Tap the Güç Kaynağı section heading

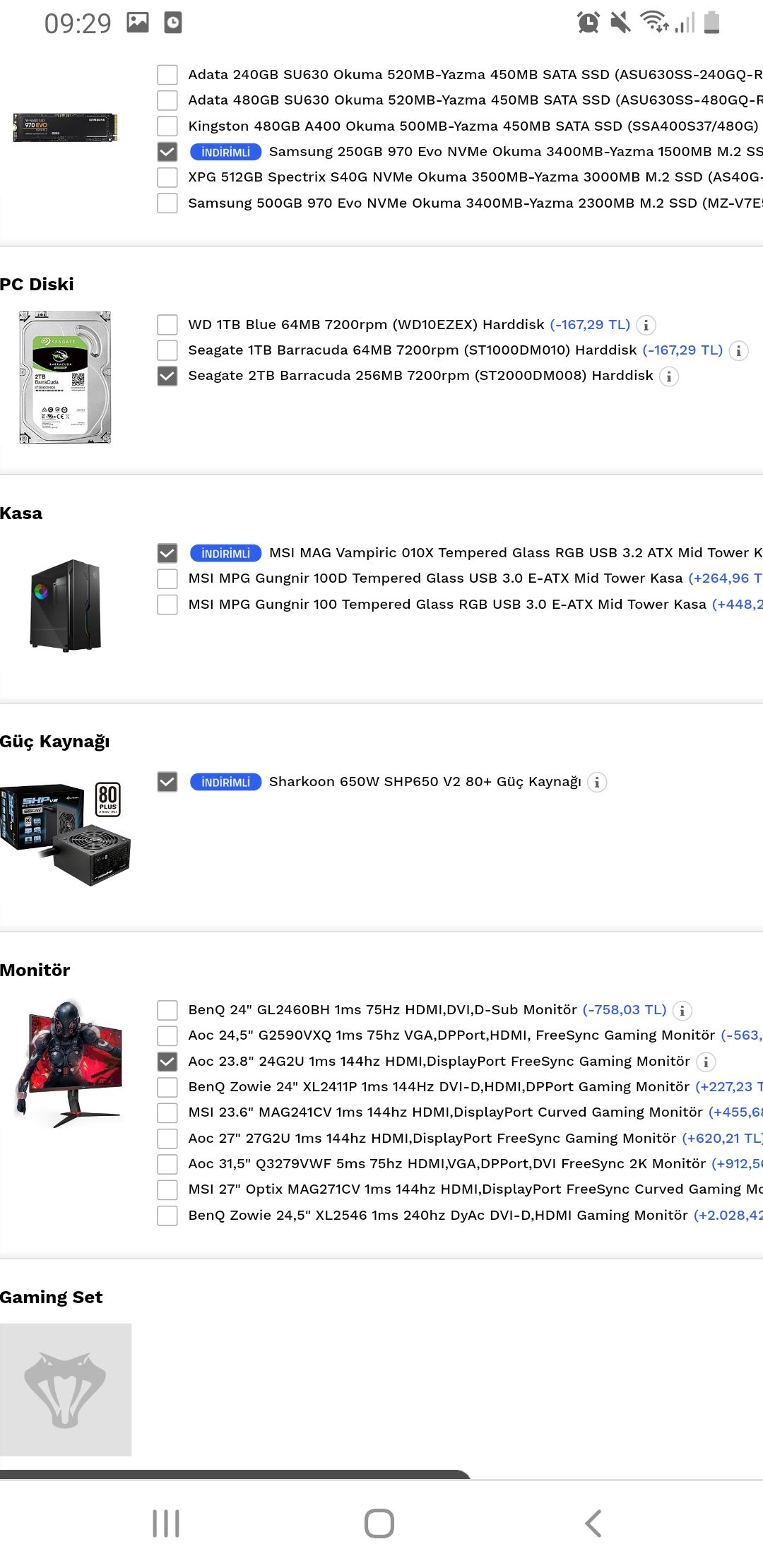(x=55, y=742)
